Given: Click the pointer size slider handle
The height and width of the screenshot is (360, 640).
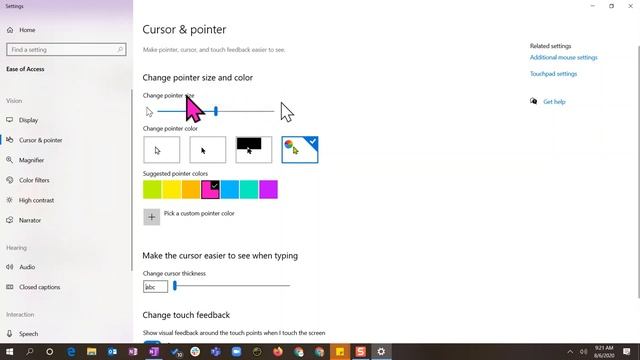Looking at the screenshot, I should click(x=216, y=111).
